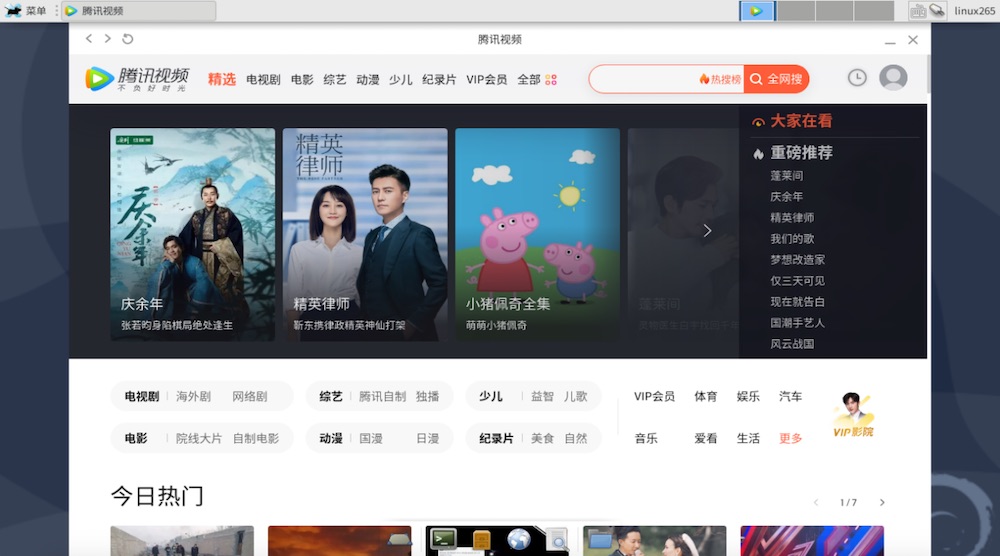Open watch history clock icon

click(857, 78)
